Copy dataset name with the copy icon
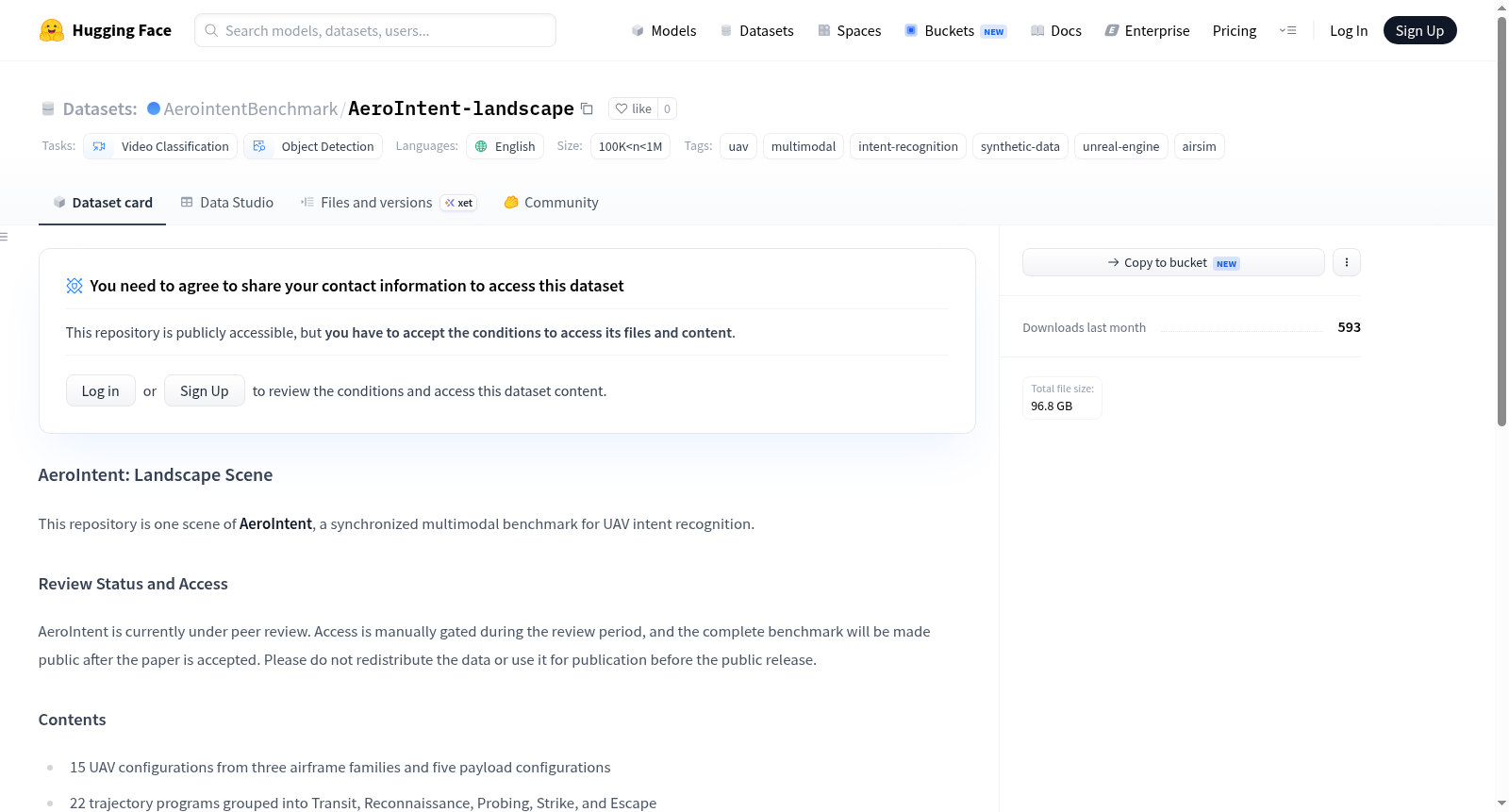This screenshot has width=1509, height=812. click(587, 108)
